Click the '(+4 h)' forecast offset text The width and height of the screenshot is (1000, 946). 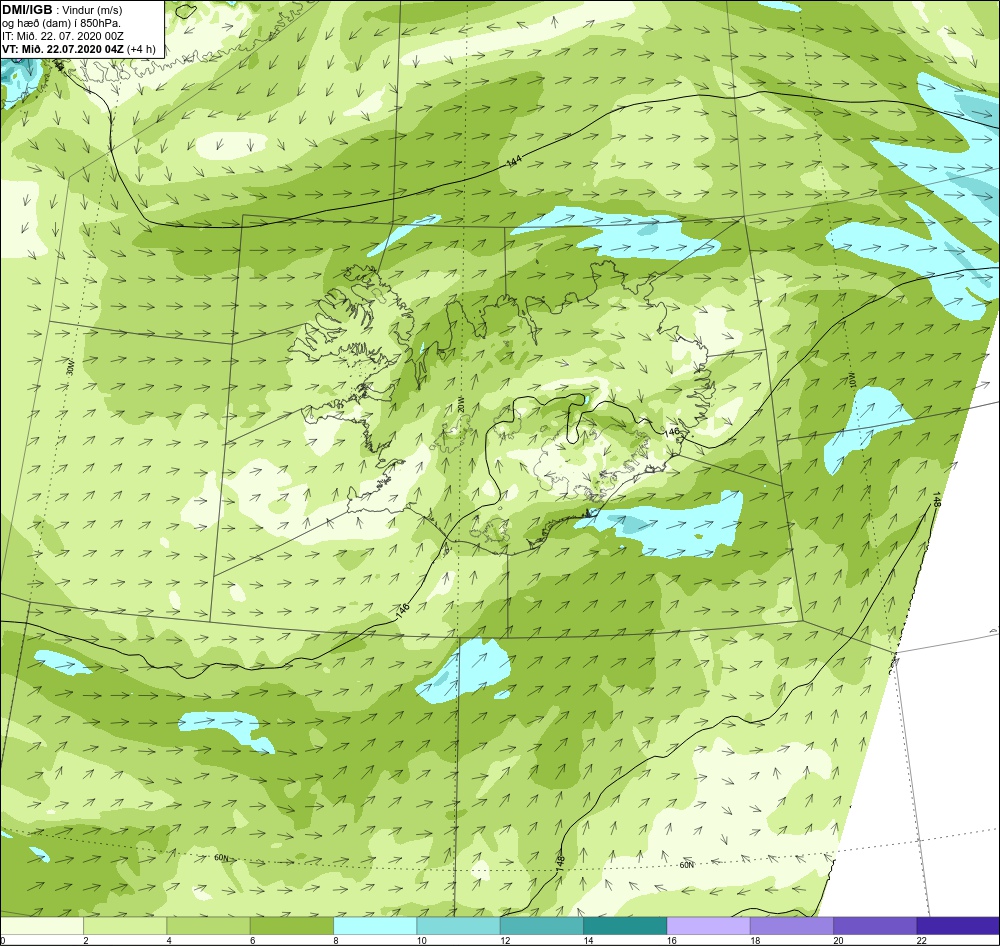click(141, 49)
